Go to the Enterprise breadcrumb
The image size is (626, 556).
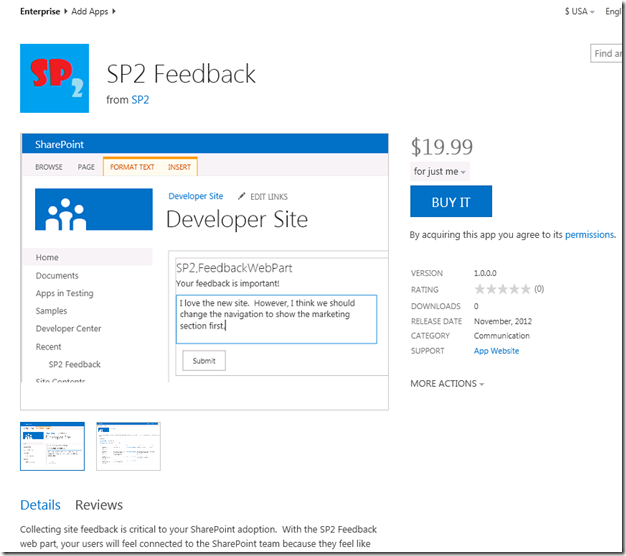point(40,12)
